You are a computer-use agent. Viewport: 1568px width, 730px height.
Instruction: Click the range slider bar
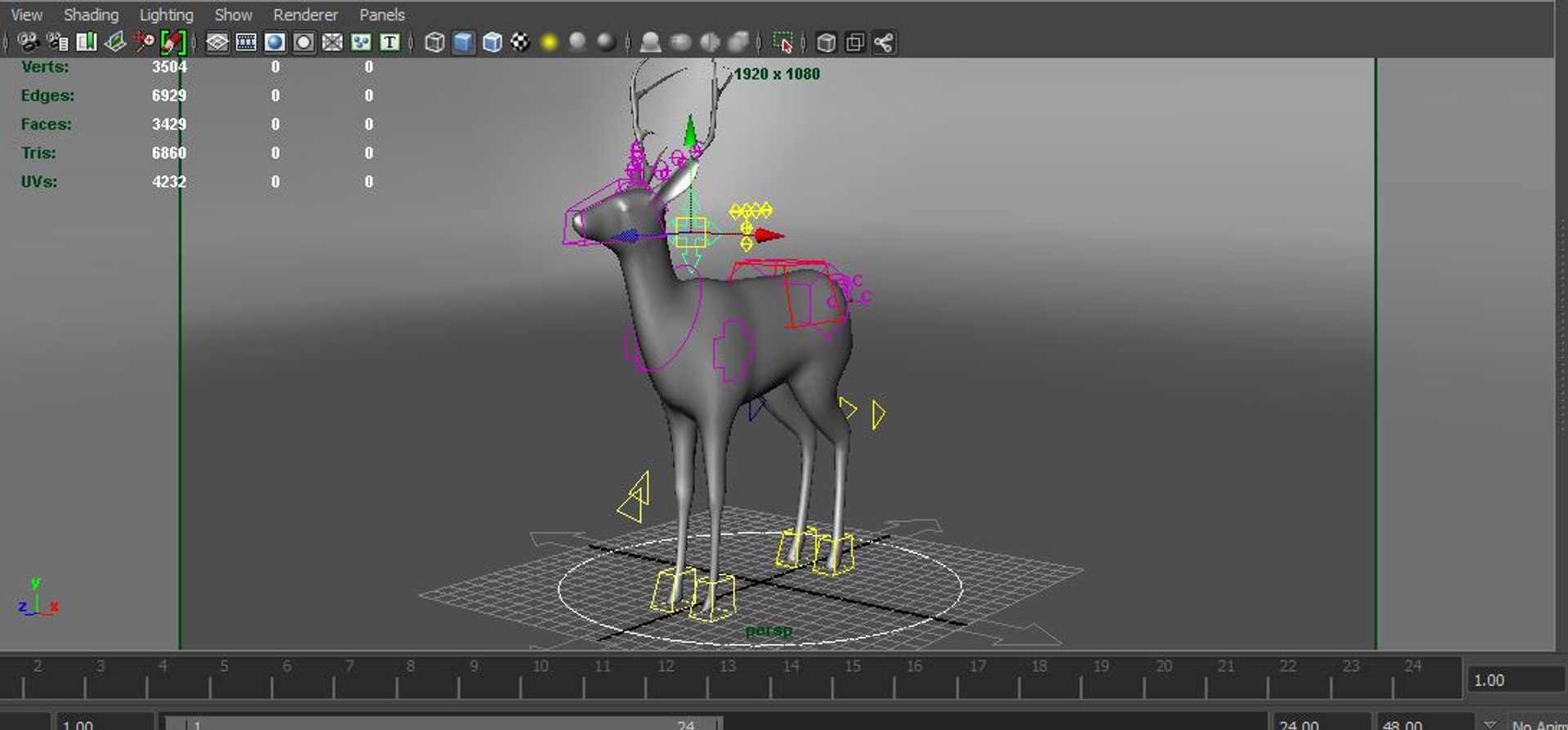pos(445,723)
